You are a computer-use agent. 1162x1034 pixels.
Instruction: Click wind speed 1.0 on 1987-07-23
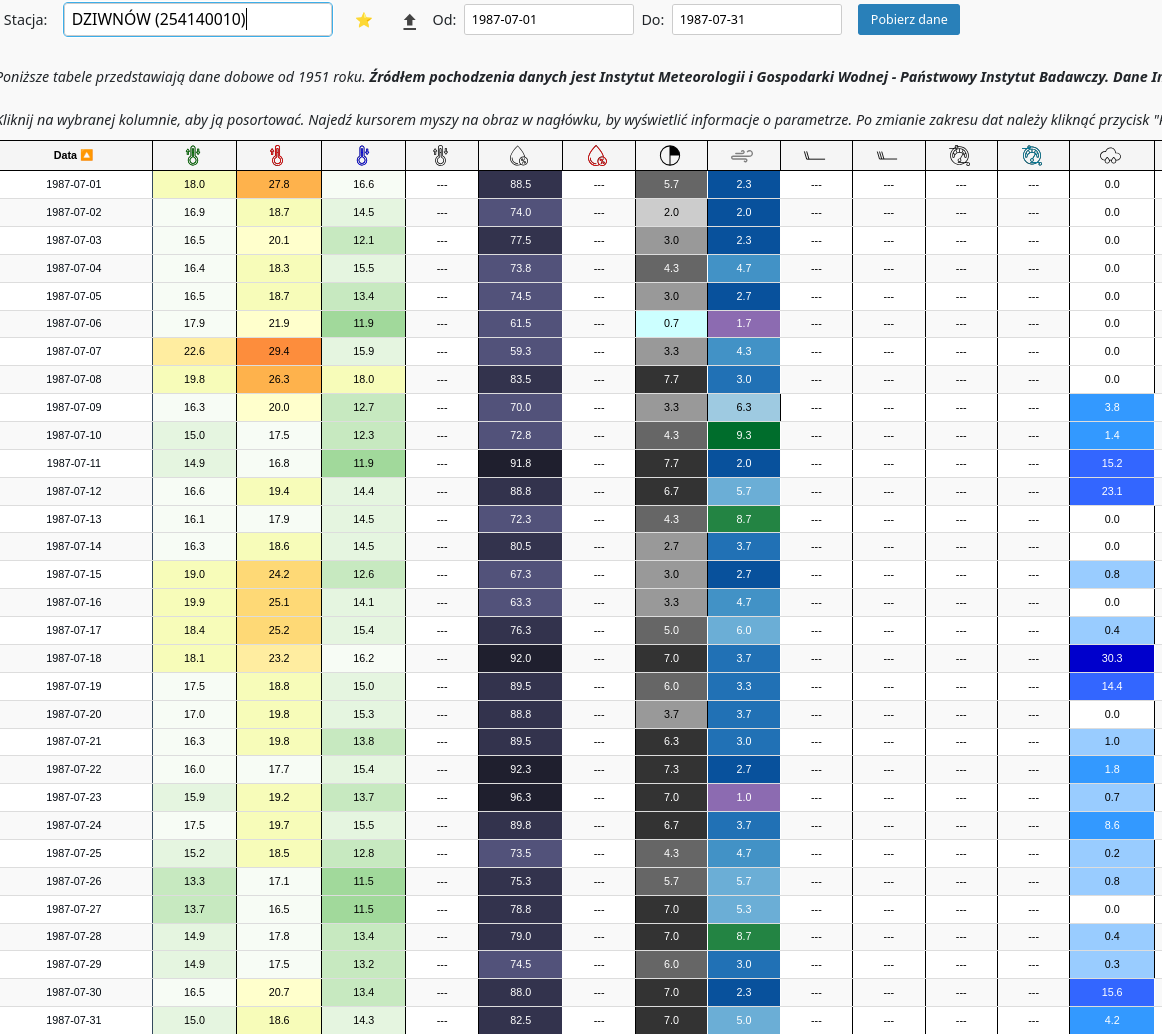tap(743, 797)
